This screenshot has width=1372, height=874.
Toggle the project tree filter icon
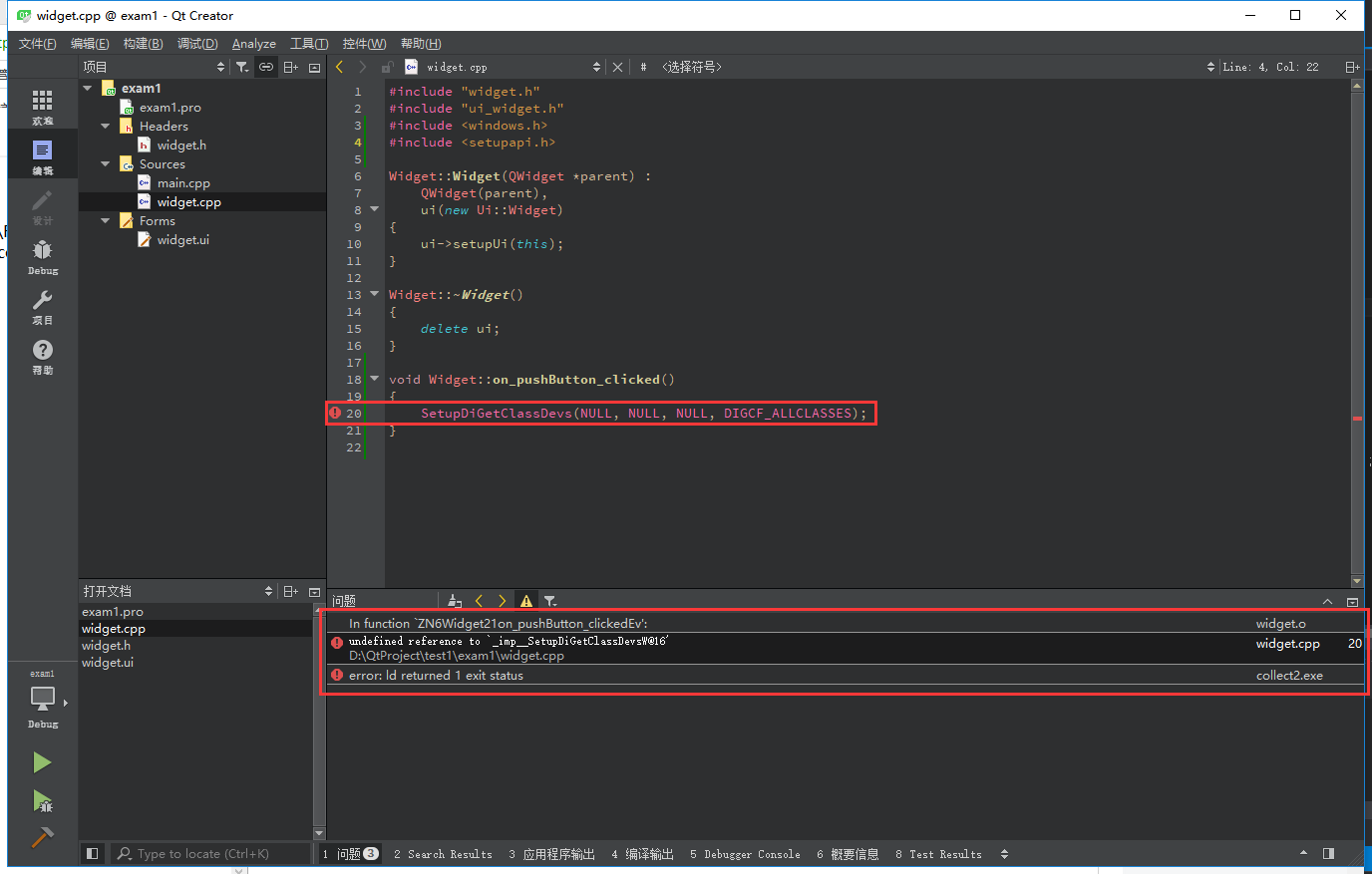[x=242, y=67]
